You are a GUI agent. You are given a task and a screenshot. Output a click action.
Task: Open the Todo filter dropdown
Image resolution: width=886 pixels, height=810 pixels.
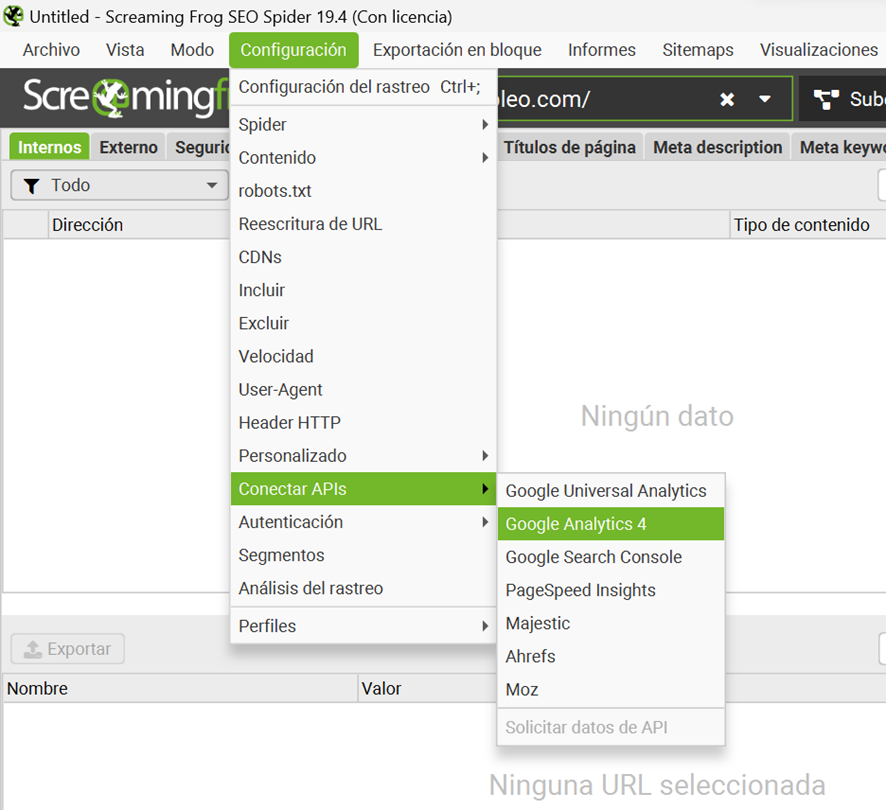click(120, 185)
